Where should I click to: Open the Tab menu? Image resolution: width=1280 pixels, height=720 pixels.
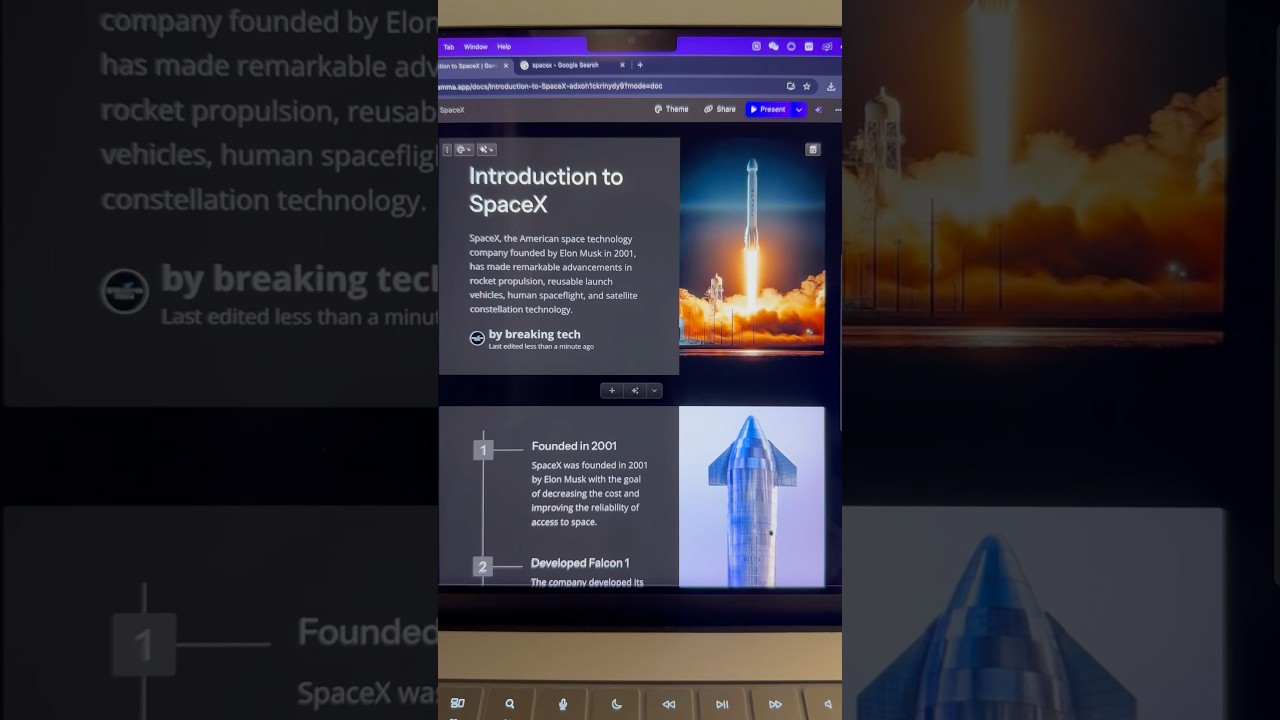pyautogui.click(x=449, y=47)
